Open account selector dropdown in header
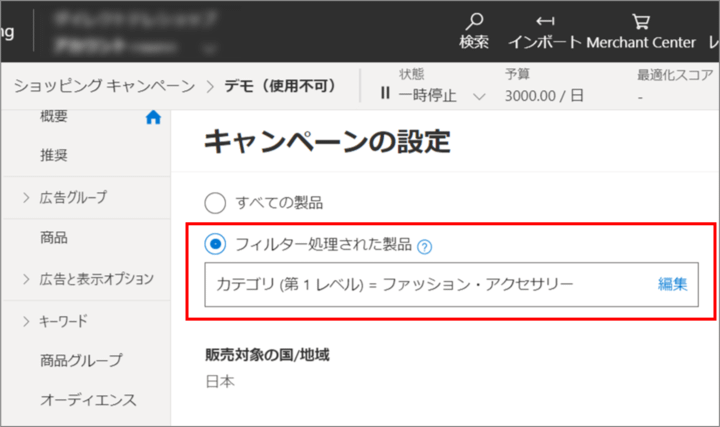The image size is (720, 427). 209,47
